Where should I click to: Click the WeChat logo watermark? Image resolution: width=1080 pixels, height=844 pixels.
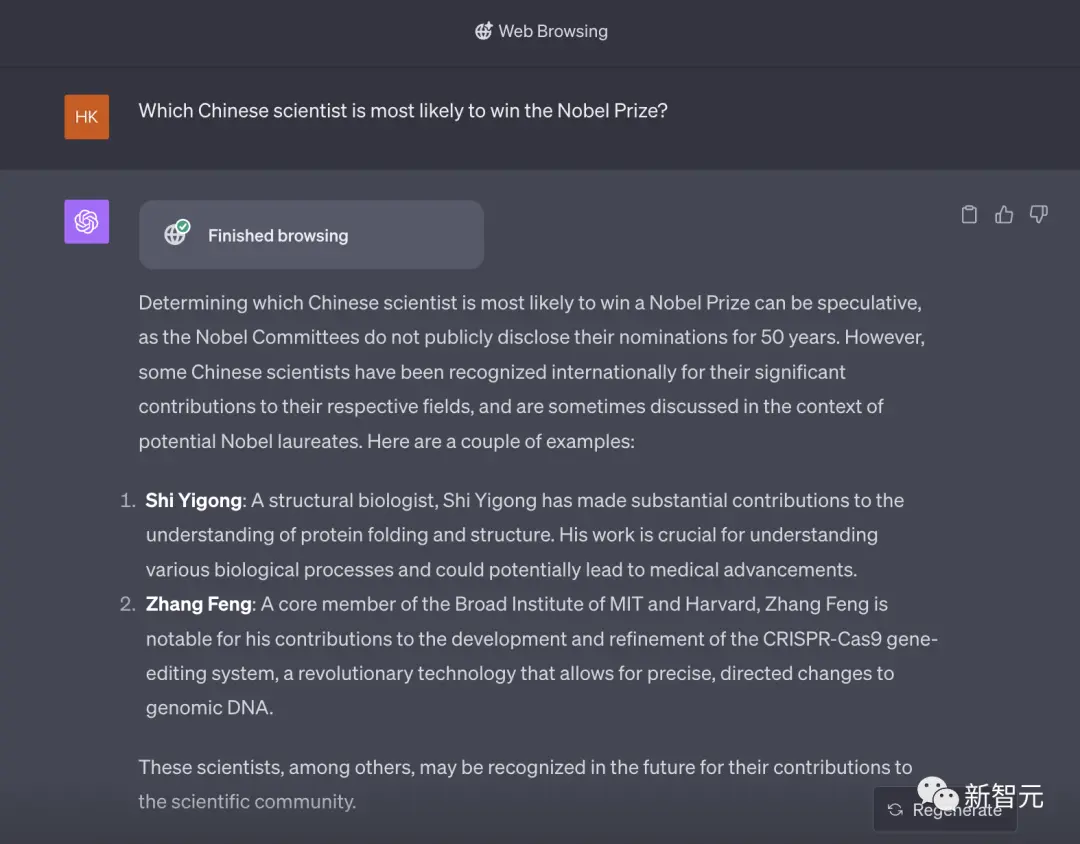click(x=937, y=795)
